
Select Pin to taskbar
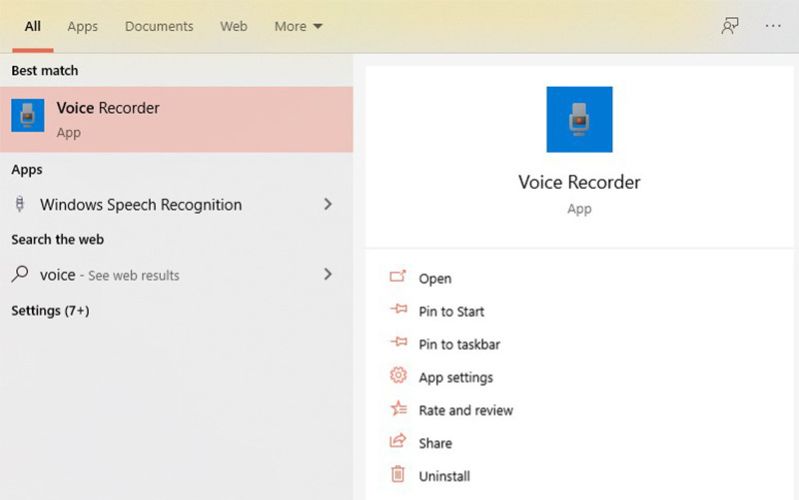coord(459,344)
